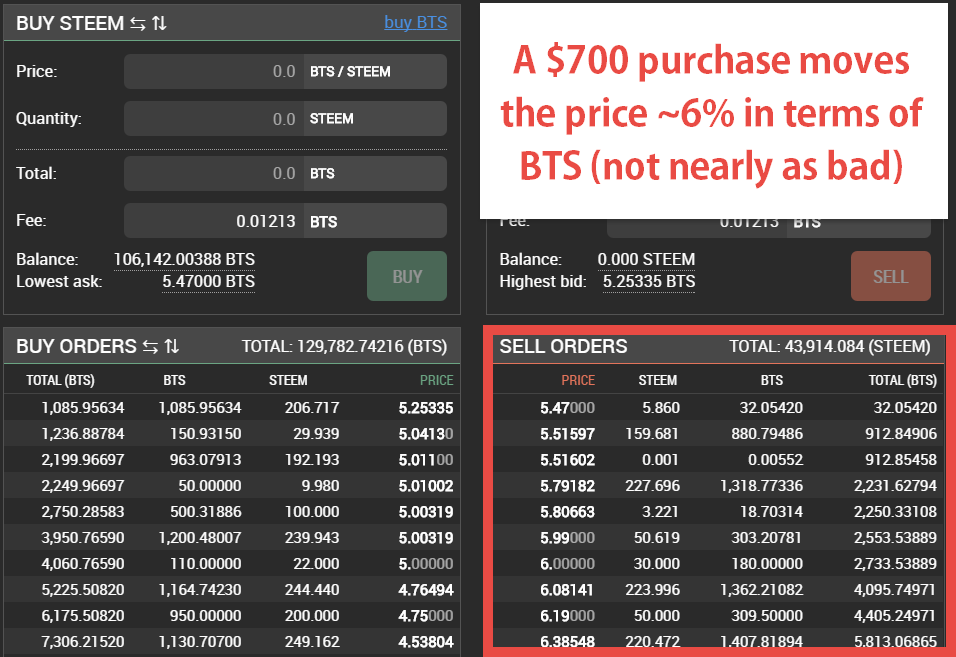Select the sell order priced 5.99000
The image size is (956, 657).
(x=718, y=538)
